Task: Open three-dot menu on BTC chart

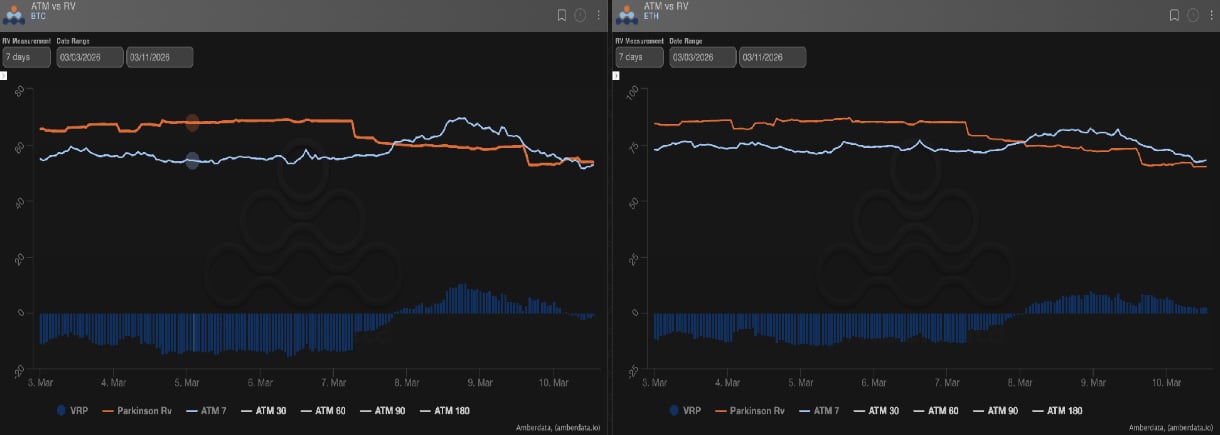Action: click(598, 15)
